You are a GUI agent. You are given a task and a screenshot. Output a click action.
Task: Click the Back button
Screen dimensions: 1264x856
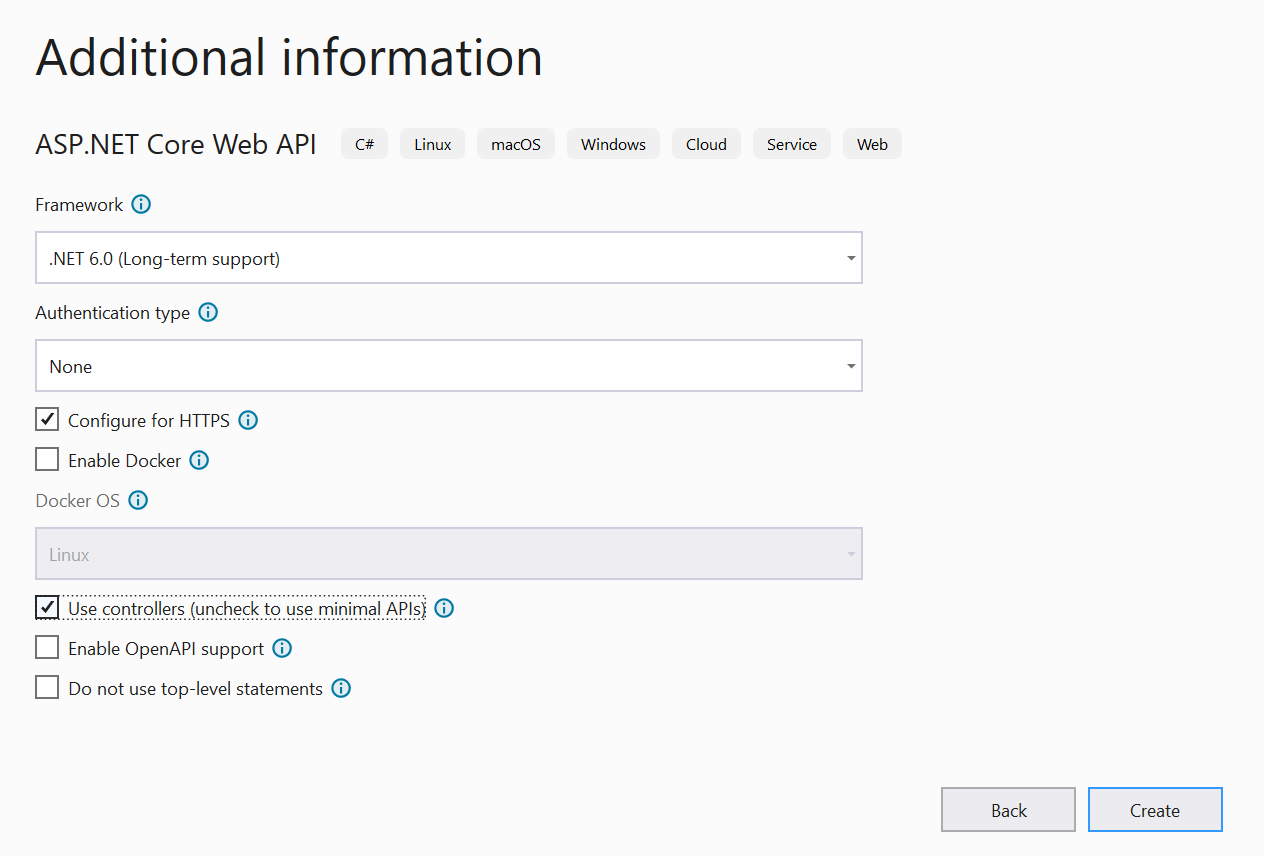pos(1008,810)
